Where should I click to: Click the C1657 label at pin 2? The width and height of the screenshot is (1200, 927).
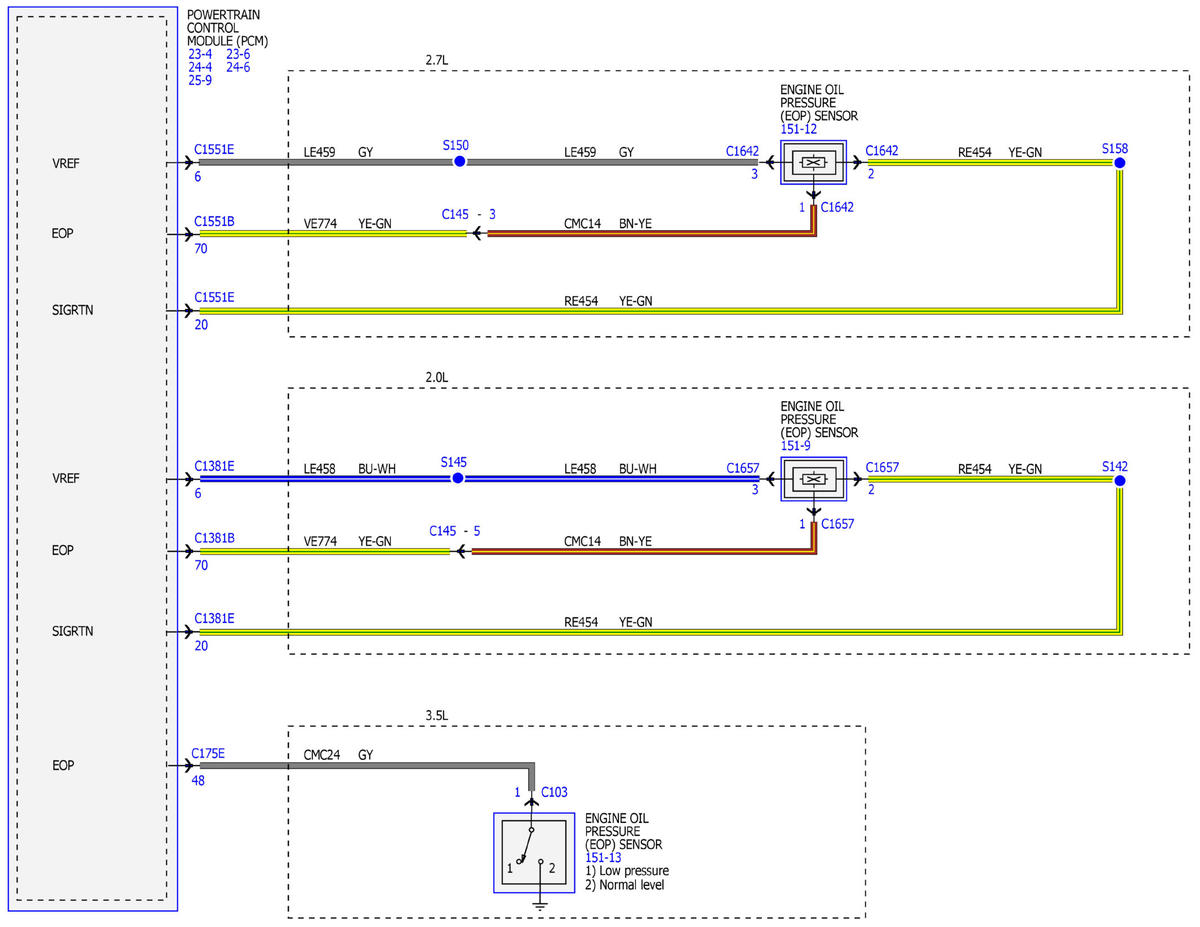click(882, 467)
